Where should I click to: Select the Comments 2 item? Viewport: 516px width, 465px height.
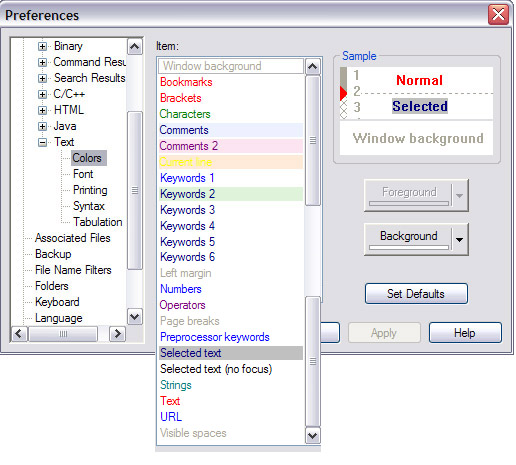coord(231,146)
